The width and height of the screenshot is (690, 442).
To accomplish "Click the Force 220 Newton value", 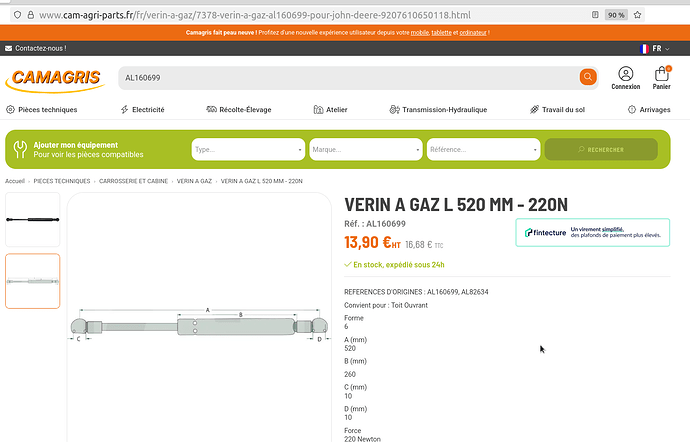I will tap(362, 439).
